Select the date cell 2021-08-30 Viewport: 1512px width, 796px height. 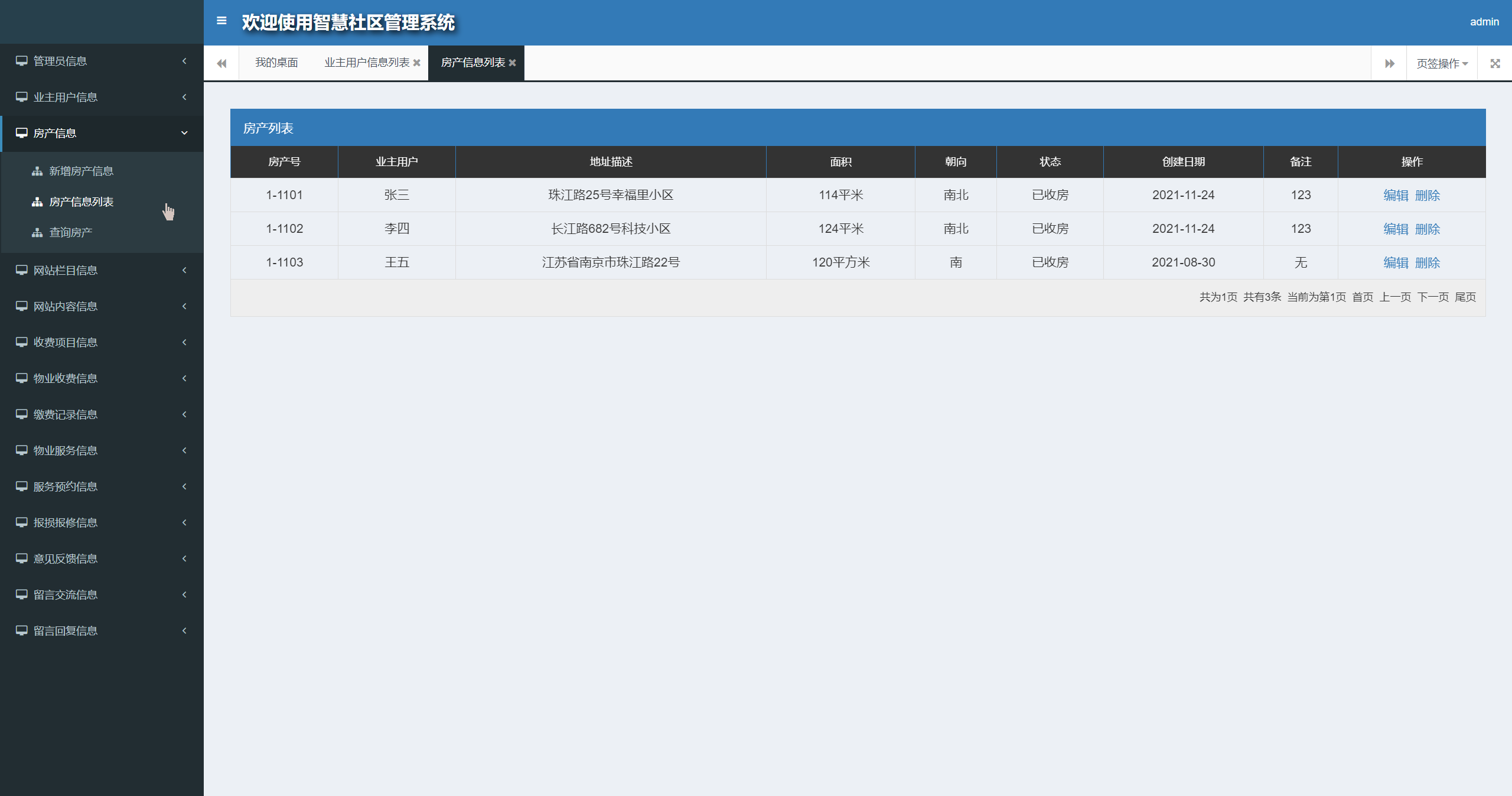pyautogui.click(x=1183, y=262)
